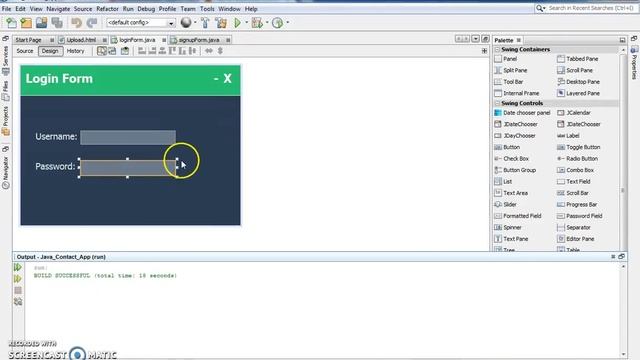The image size is (640, 360).
Task: Select the Toggle Button palette item
Action: click(579, 147)
